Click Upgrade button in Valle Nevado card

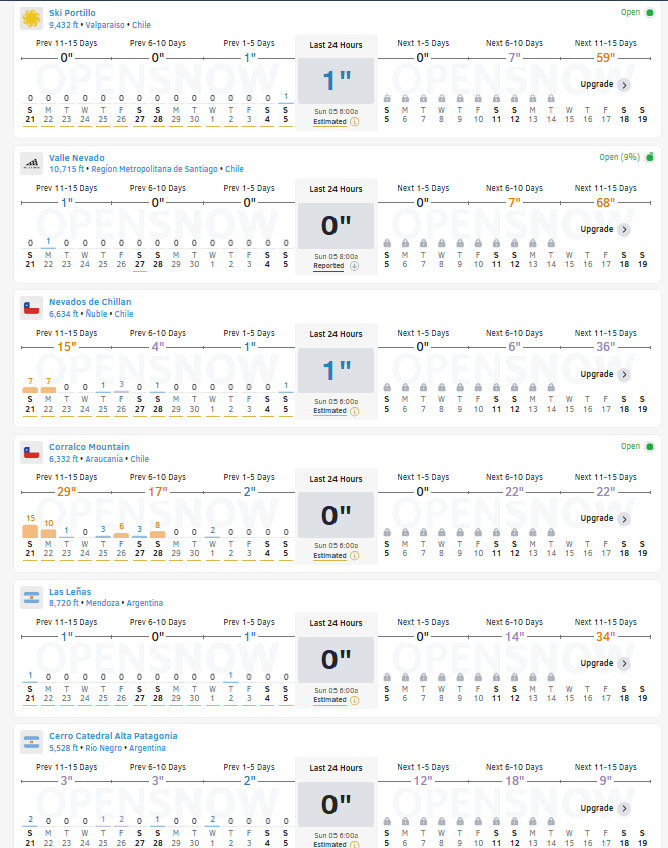pyautogui.click(x=605, y=229)
